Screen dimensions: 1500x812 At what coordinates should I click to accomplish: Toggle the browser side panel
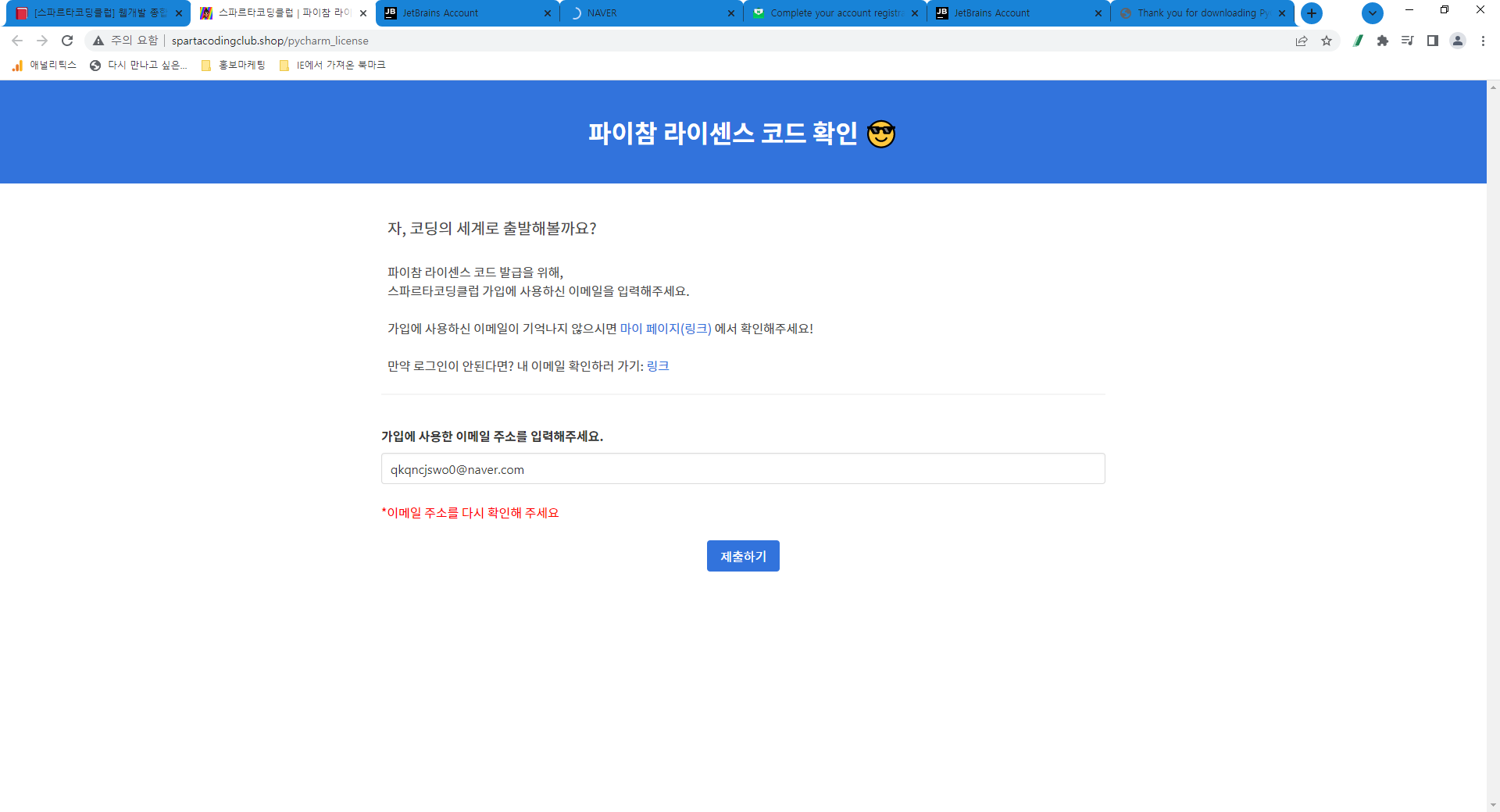click(x=1433, y=41)
